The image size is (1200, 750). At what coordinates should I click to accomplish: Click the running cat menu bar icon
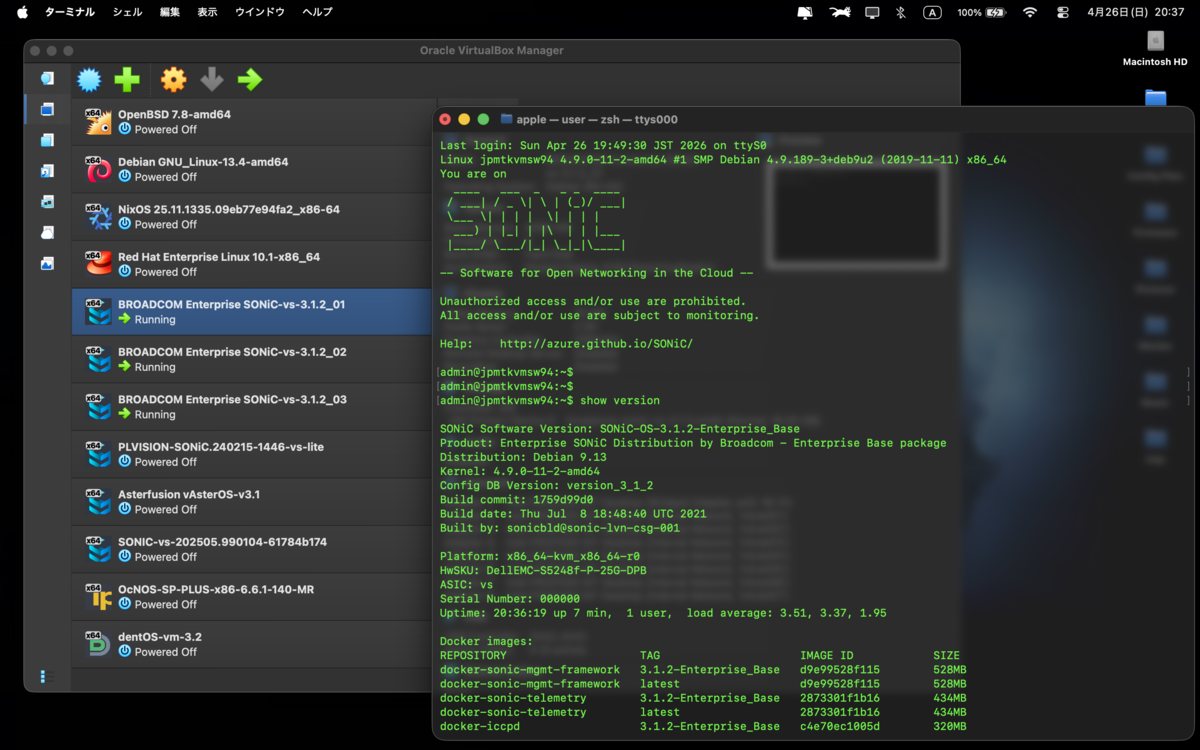coord(839,12)
